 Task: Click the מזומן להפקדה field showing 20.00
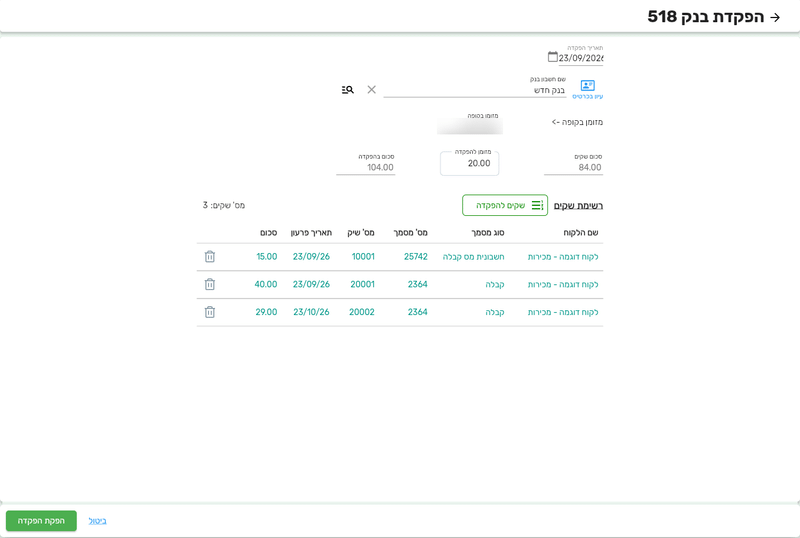469,163
